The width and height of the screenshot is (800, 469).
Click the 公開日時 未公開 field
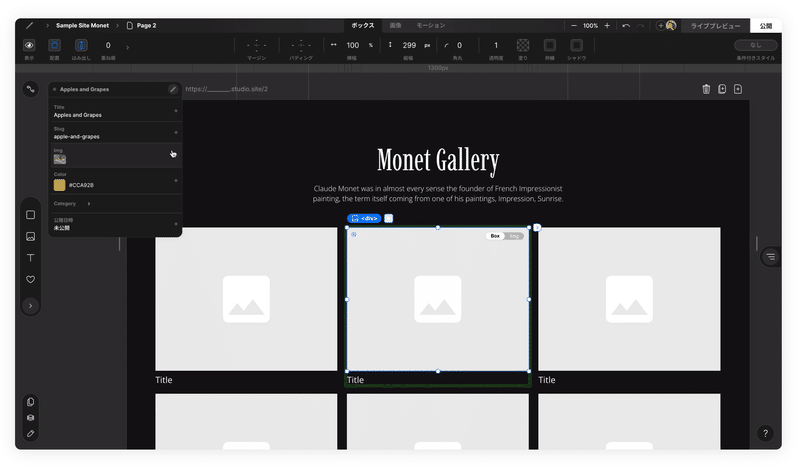pos(115,224)
